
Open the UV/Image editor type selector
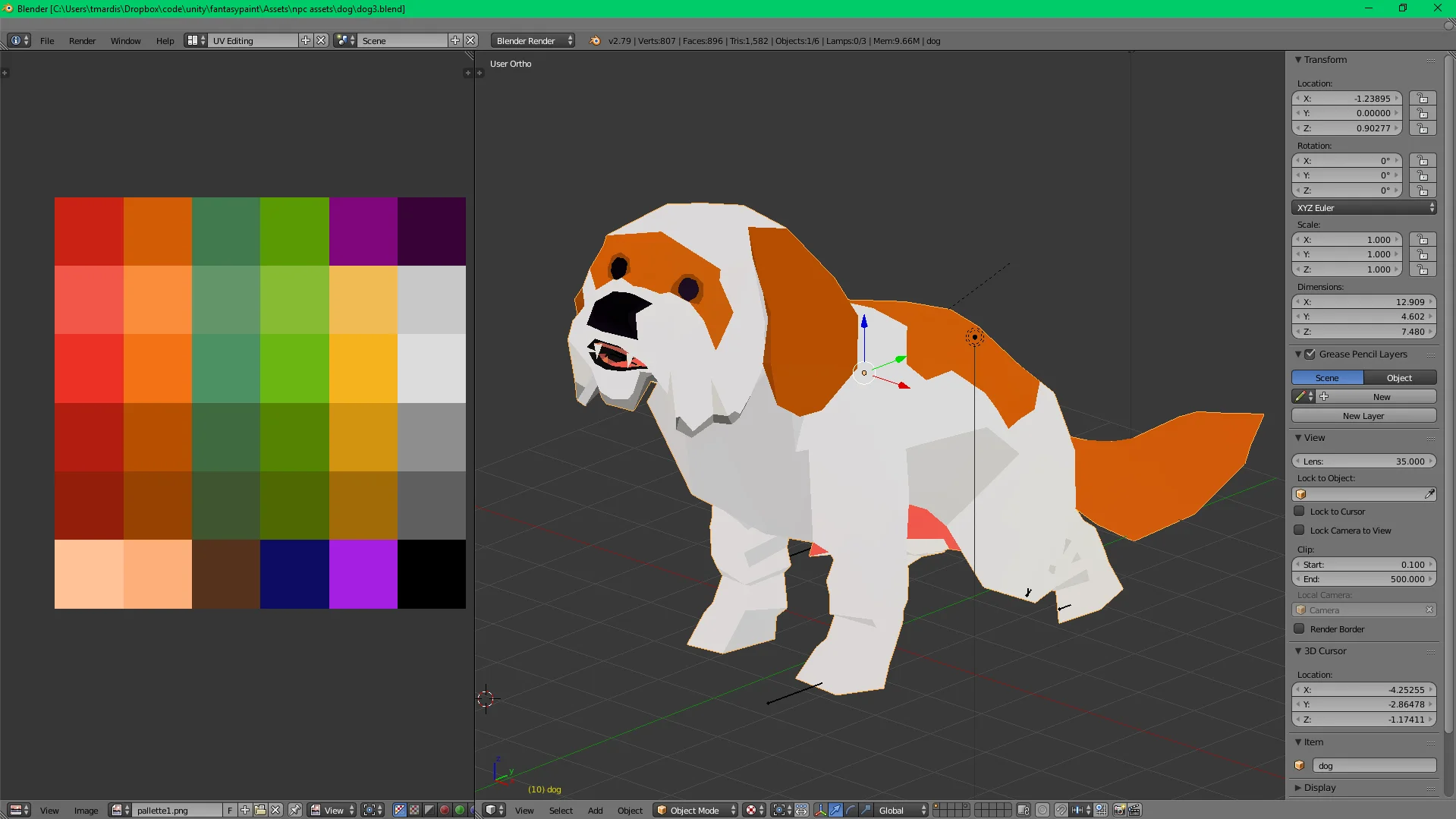pos(19,810)
